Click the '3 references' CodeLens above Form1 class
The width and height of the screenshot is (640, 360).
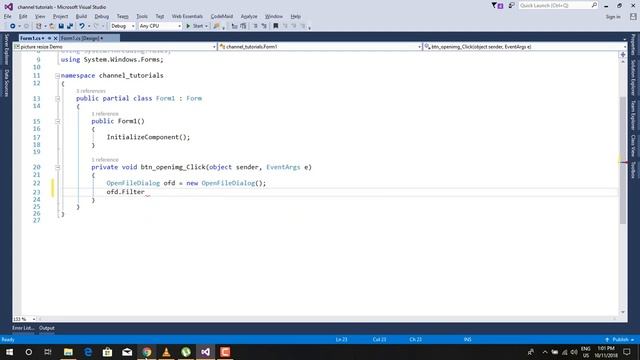[91, 91]
